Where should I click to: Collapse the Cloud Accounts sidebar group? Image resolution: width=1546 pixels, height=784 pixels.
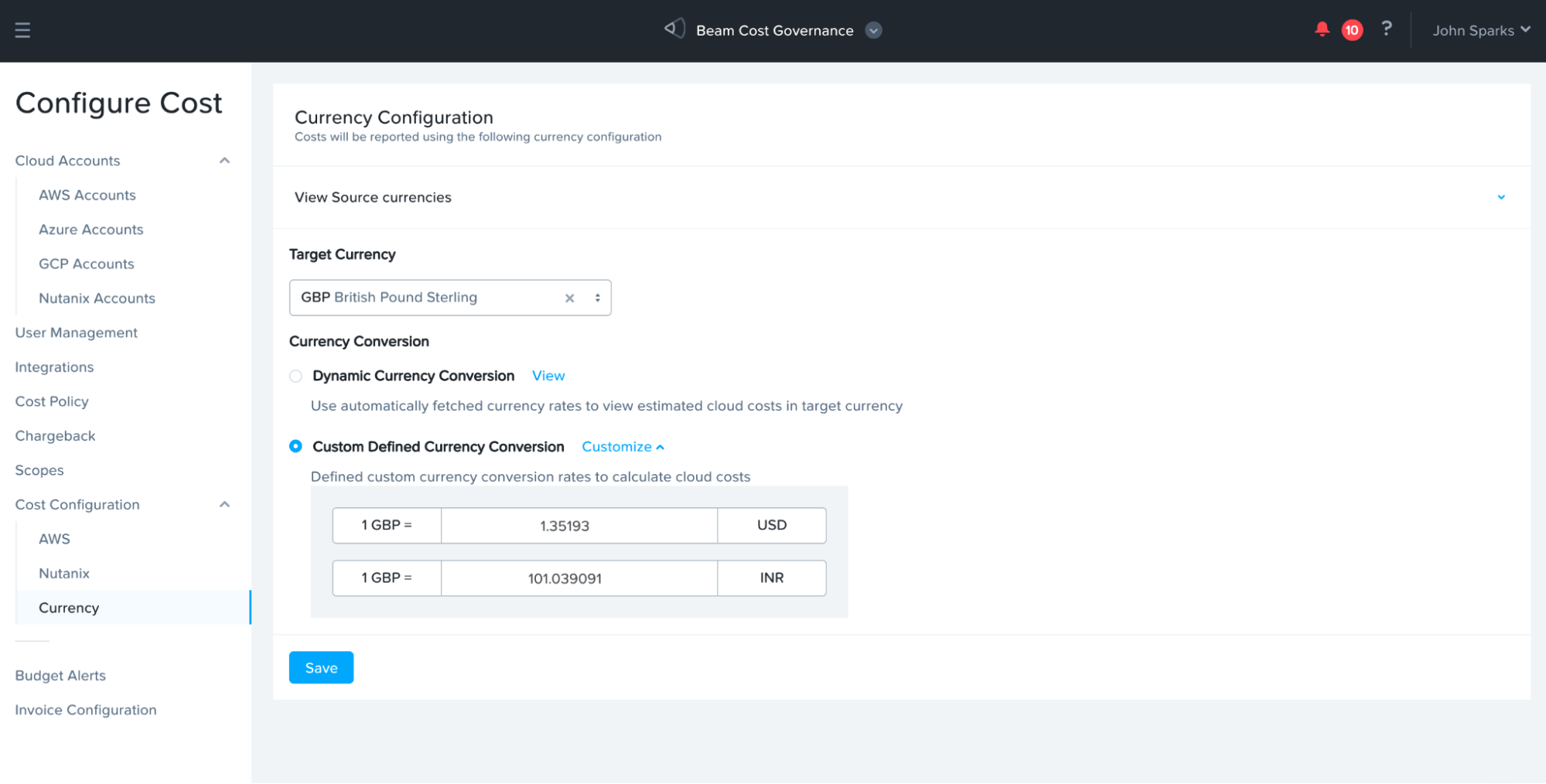click(x=224, y=161)
